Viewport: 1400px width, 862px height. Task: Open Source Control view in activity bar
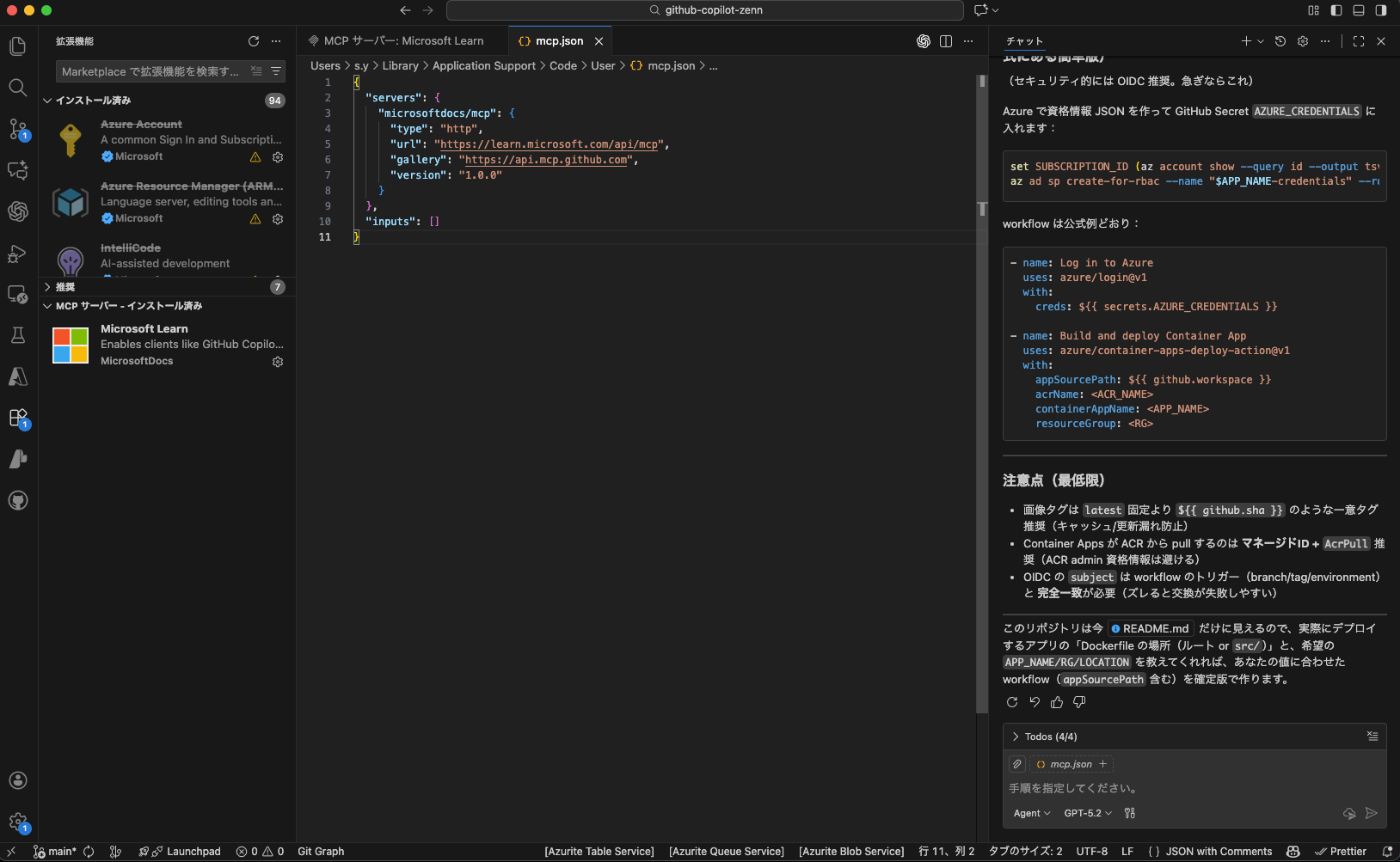pyautogui.click(x=18, y=129)
